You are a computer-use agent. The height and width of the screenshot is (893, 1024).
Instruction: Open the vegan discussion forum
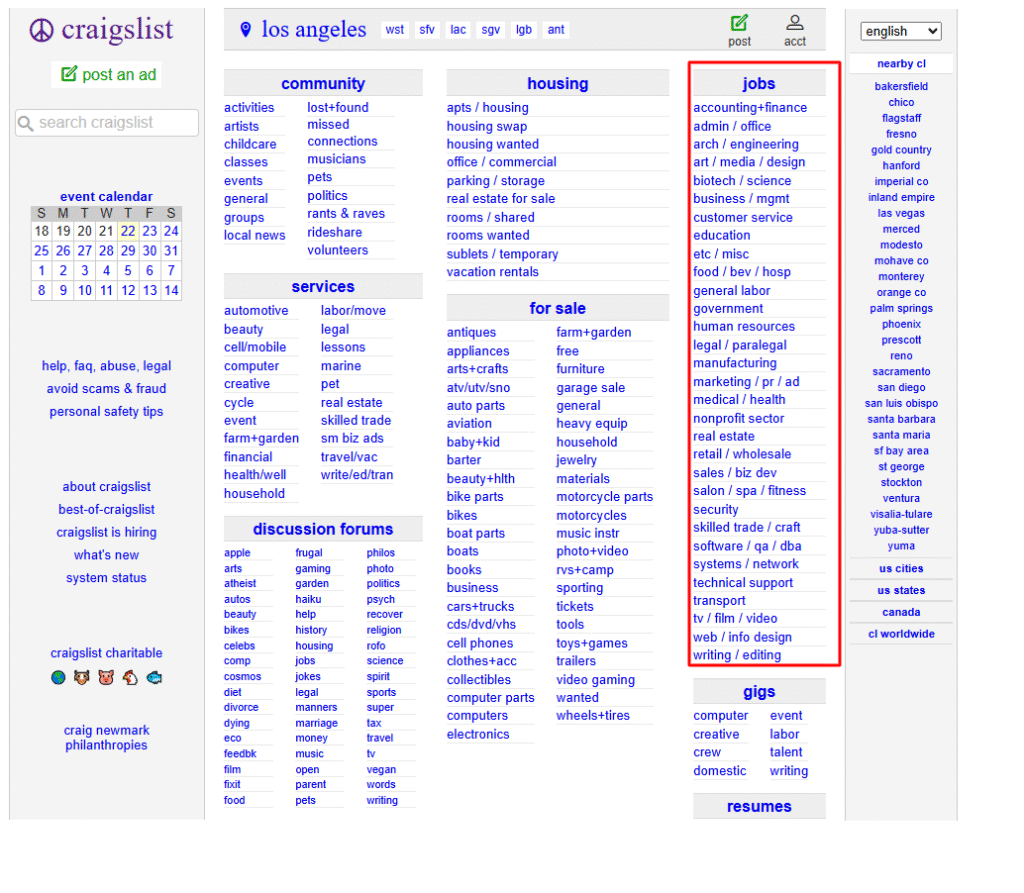[x=381, y=770]
